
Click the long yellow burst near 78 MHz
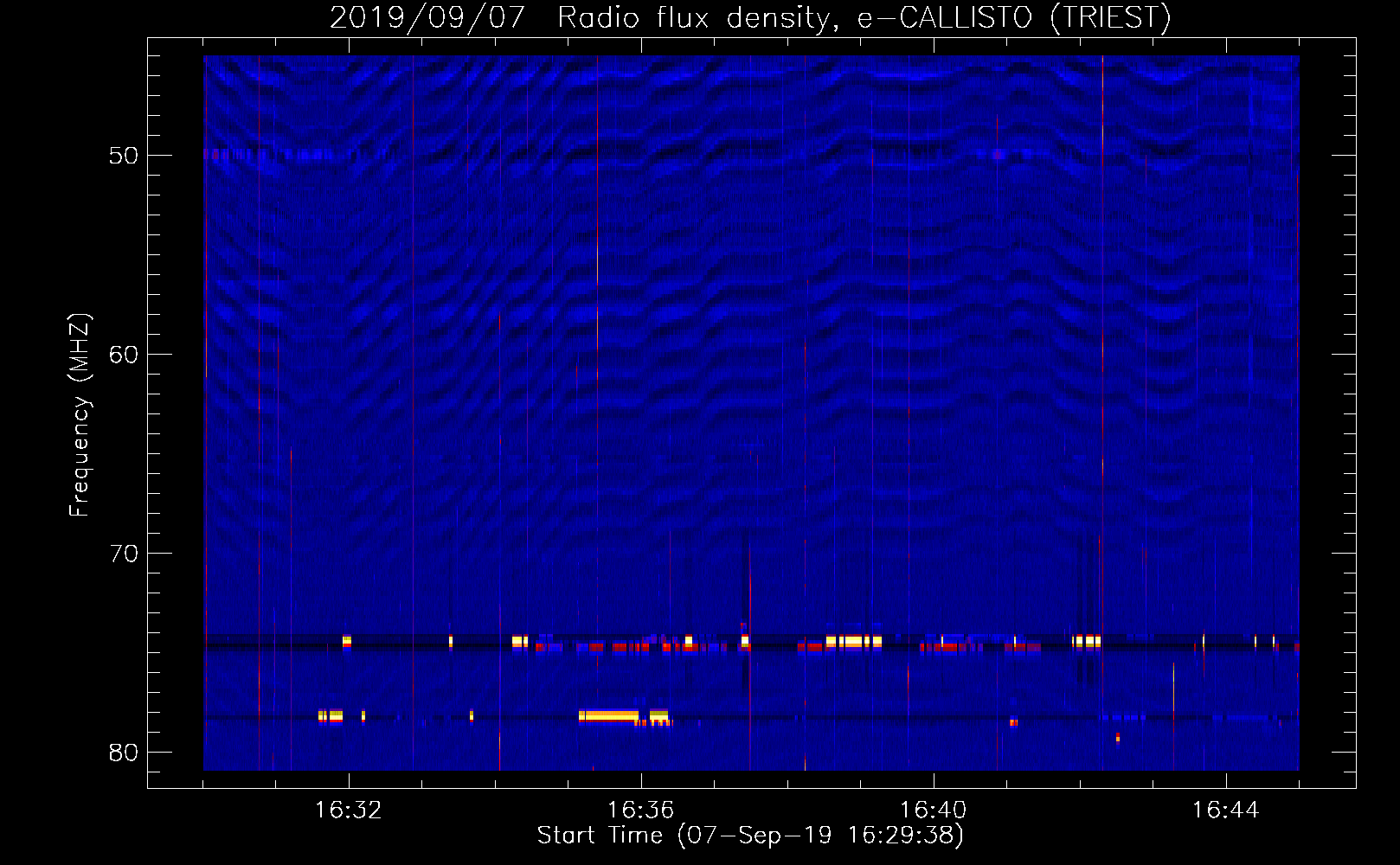coord(608,716)
